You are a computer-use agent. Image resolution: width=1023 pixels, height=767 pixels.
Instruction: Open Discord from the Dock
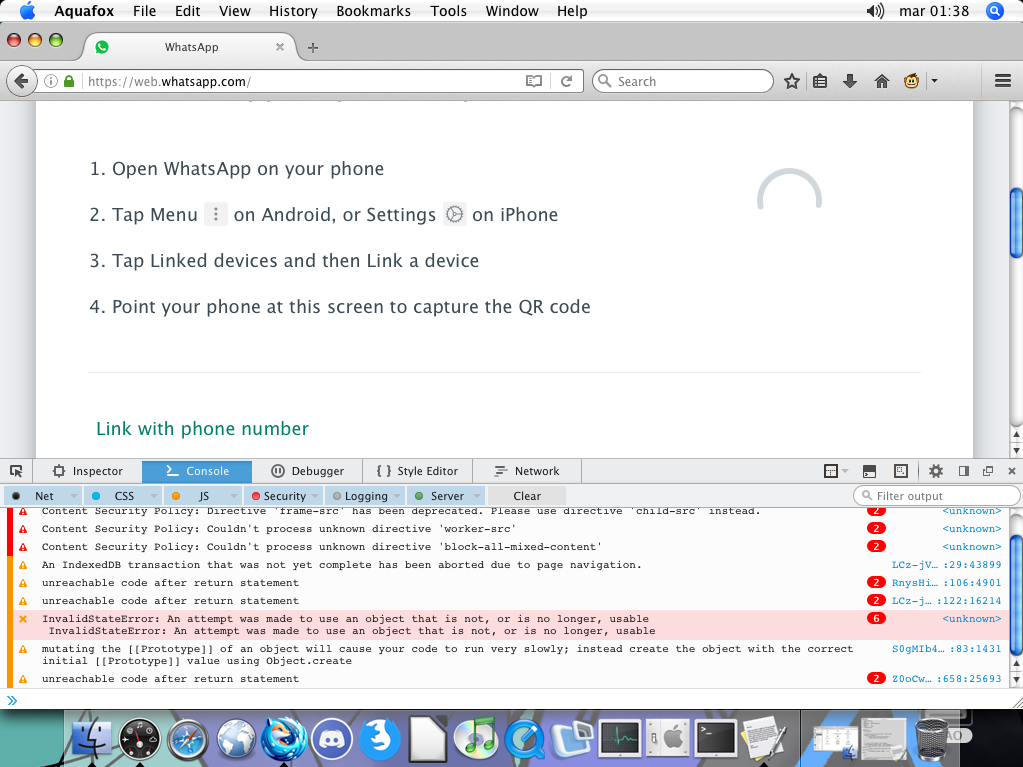[332, 739]
